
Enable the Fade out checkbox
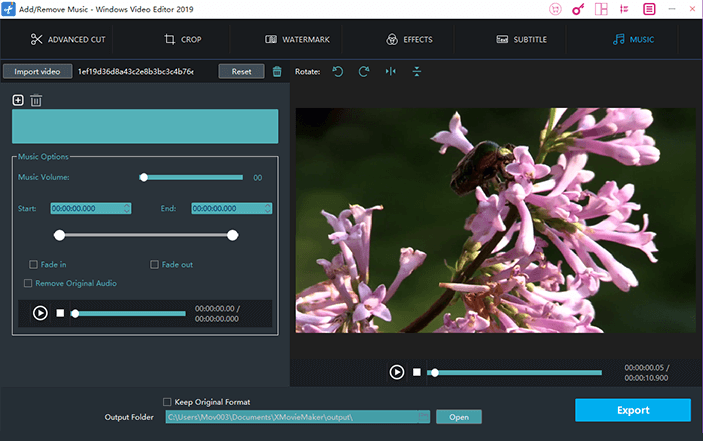154,264
